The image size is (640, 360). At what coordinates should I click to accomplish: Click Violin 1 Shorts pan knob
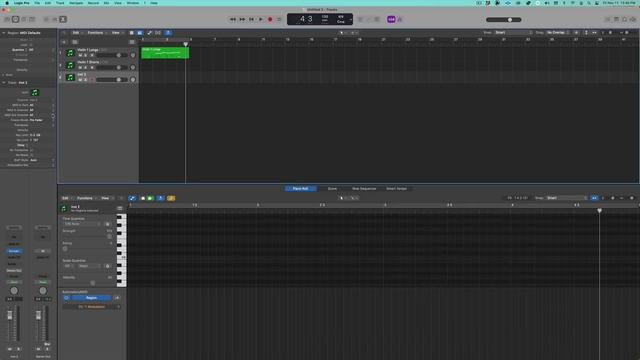click(133, 67)
